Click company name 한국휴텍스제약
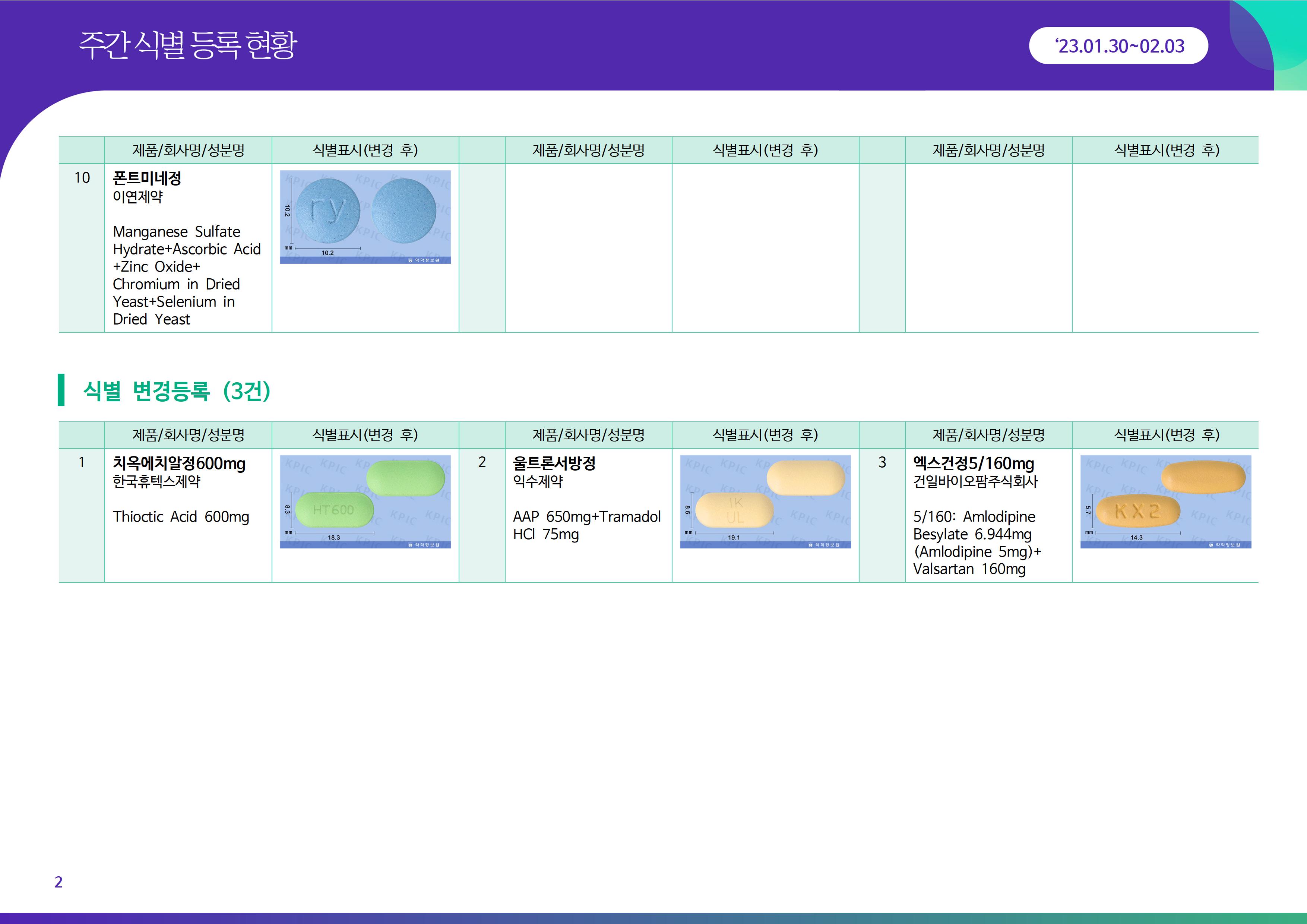 pos(156,482)
